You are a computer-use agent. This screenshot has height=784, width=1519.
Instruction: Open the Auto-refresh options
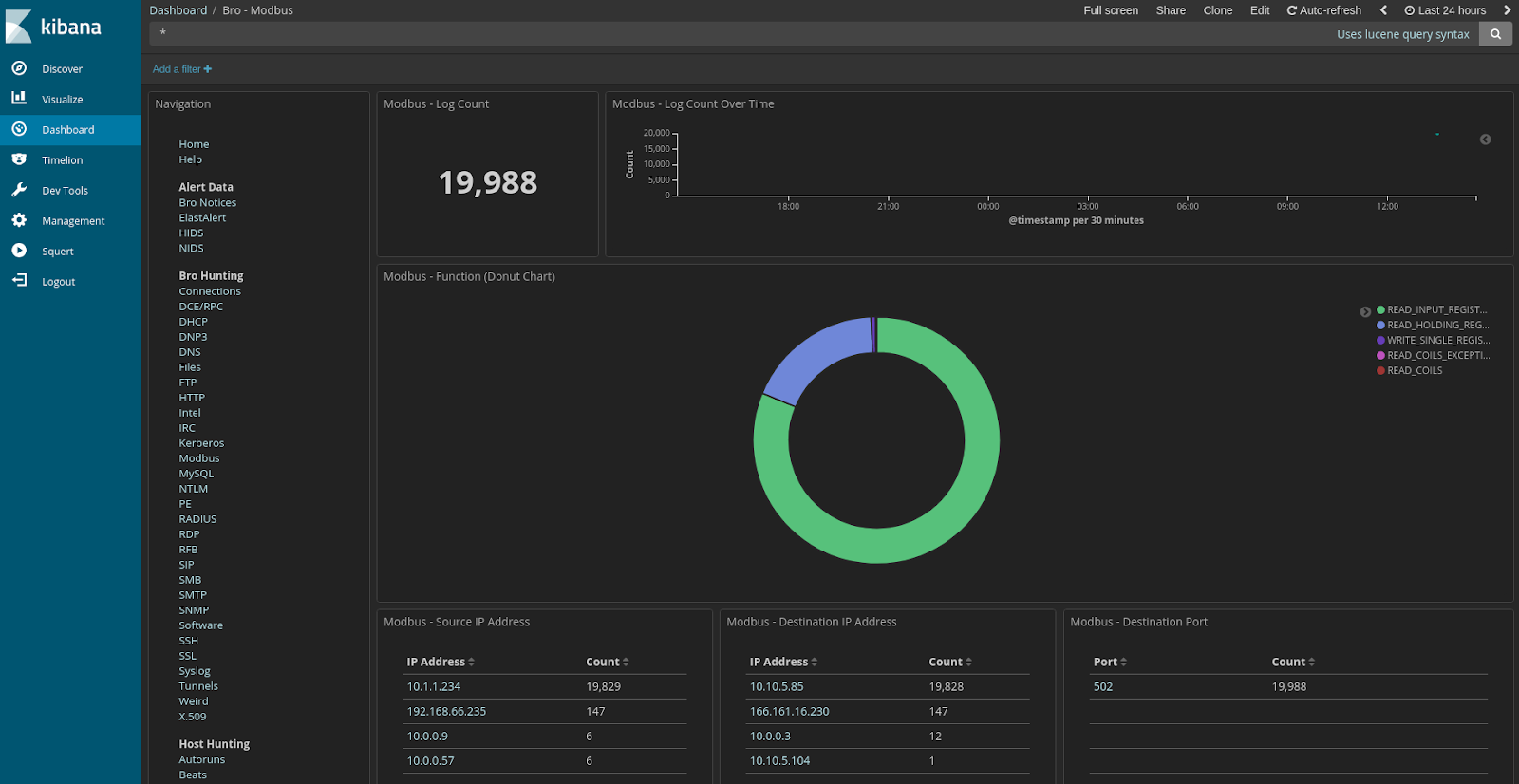(x=1323, y=10)
